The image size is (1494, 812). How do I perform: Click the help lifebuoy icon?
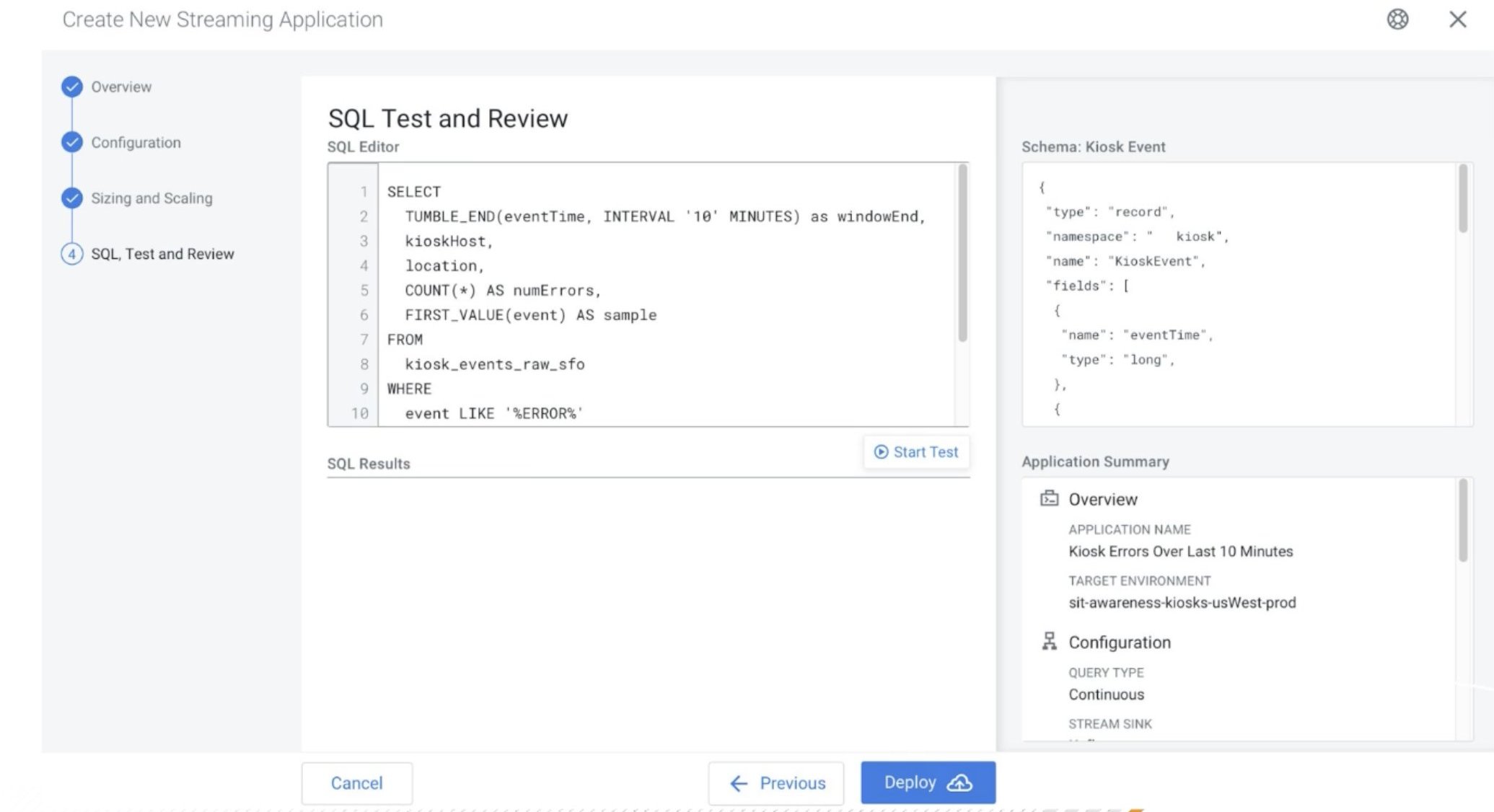tap(1397, 19)
